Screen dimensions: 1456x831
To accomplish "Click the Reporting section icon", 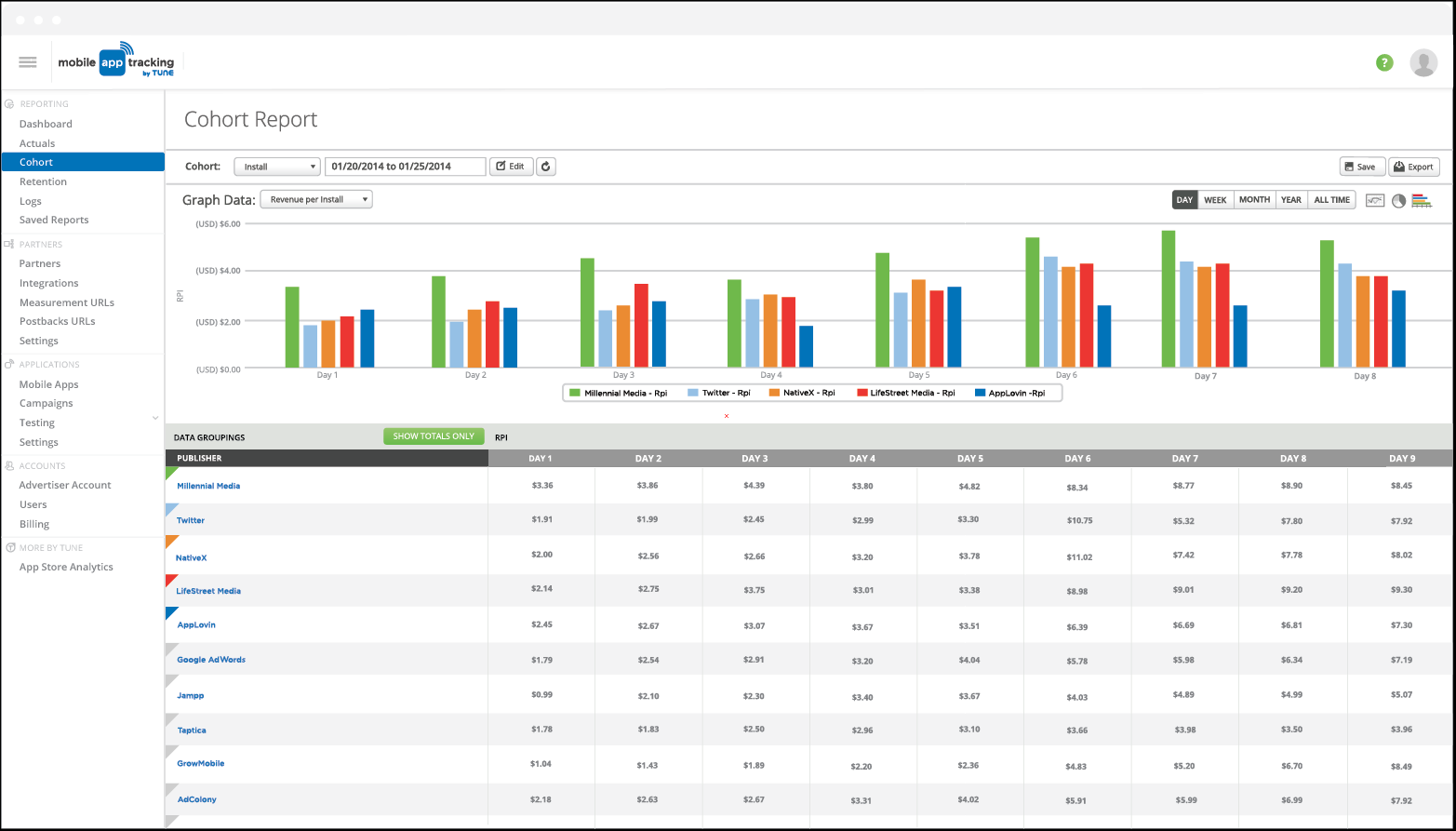I will pyautogui.click(x=9, y=104).
